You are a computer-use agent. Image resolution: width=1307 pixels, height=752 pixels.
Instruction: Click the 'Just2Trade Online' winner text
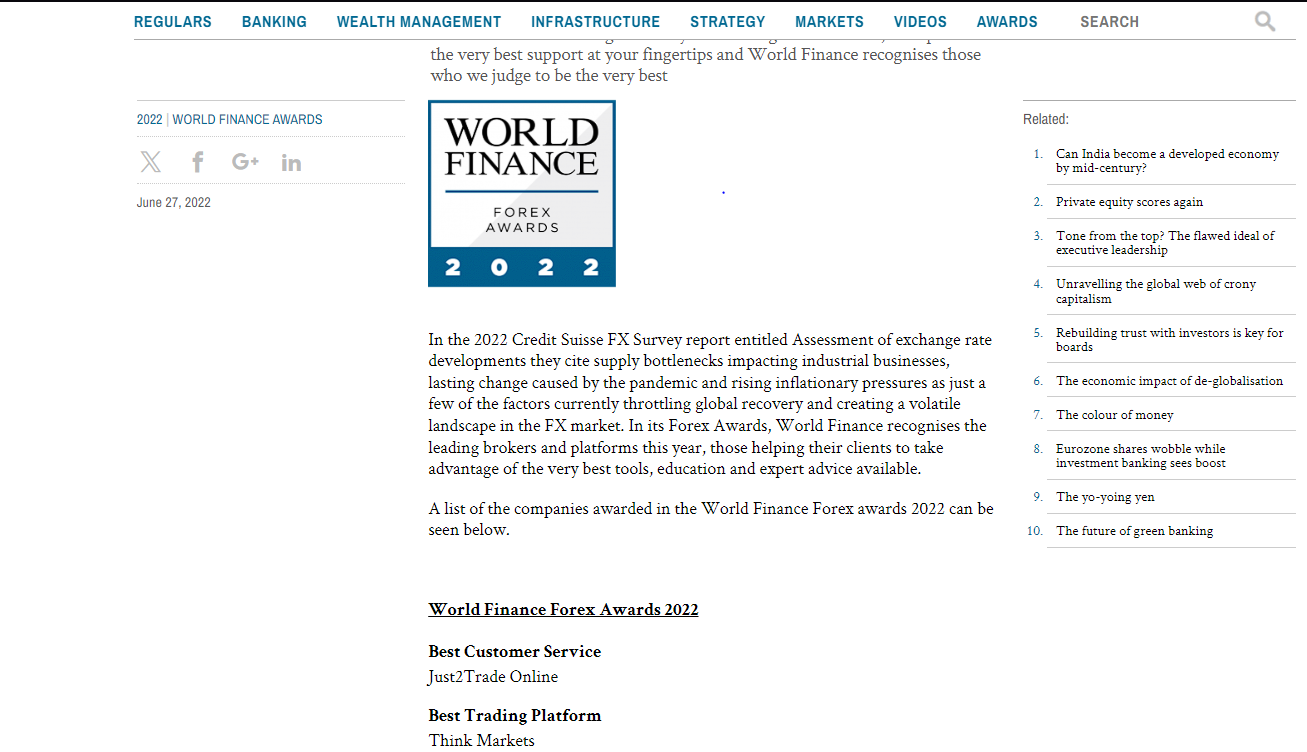pyautogui.click(x=493, y=677)
